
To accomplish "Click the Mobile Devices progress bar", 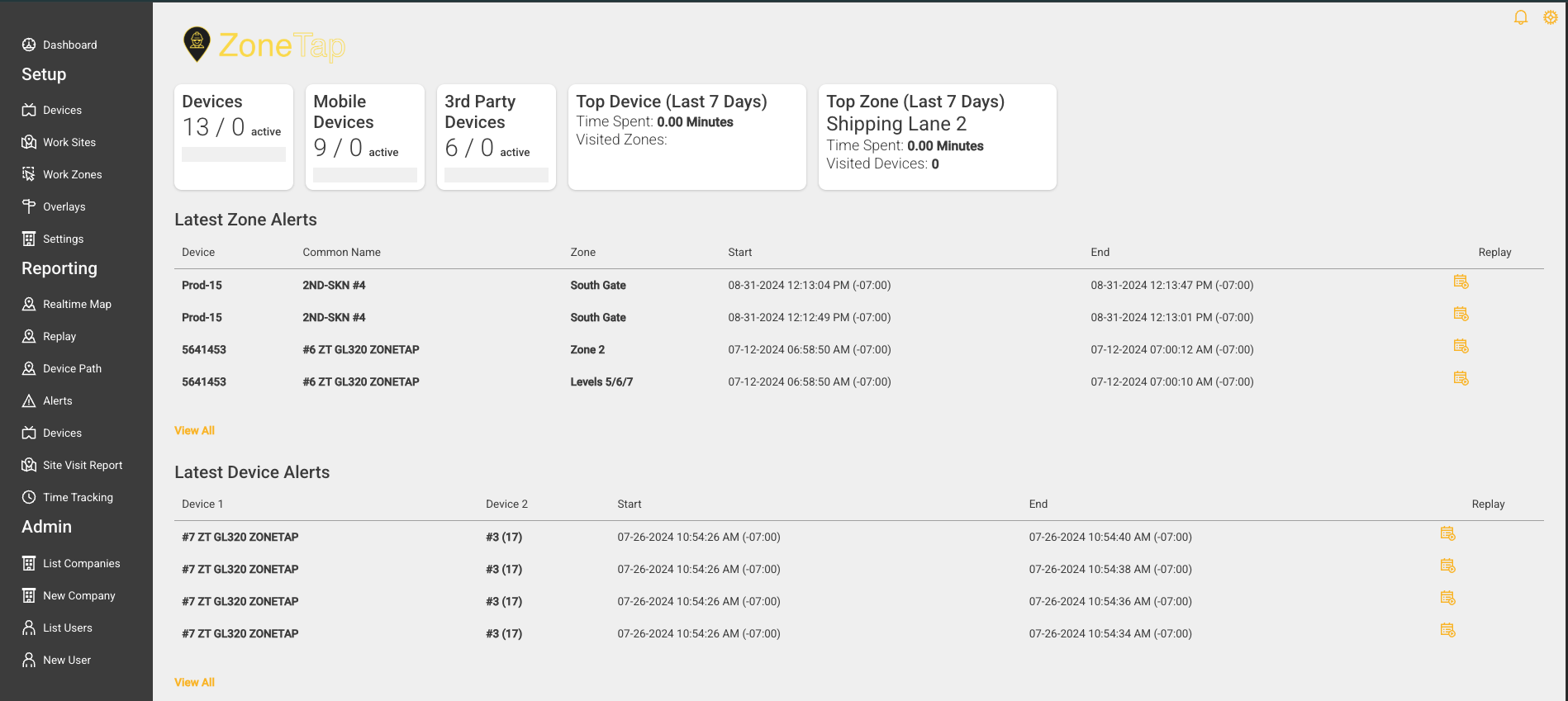I will tap(365, 175).
